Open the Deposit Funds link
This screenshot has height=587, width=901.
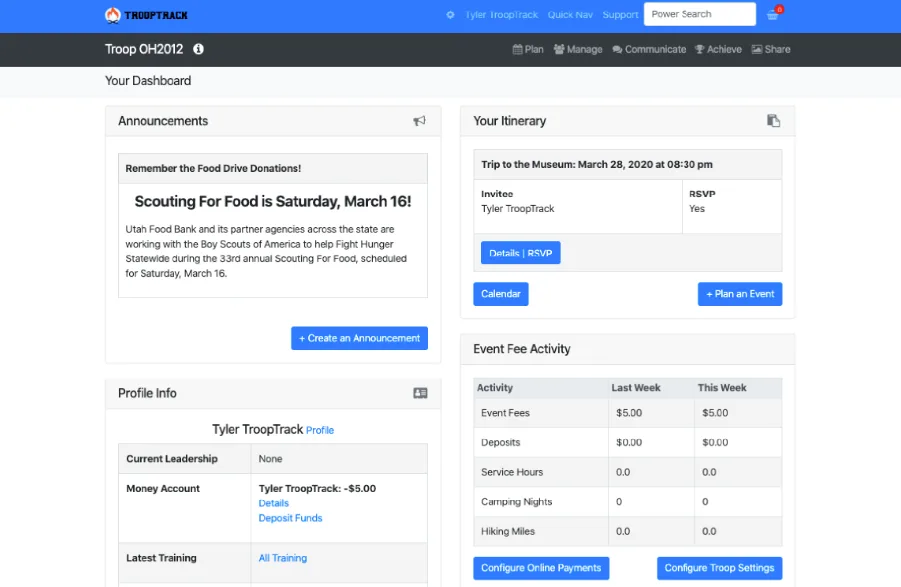click(x=290, y=518)
